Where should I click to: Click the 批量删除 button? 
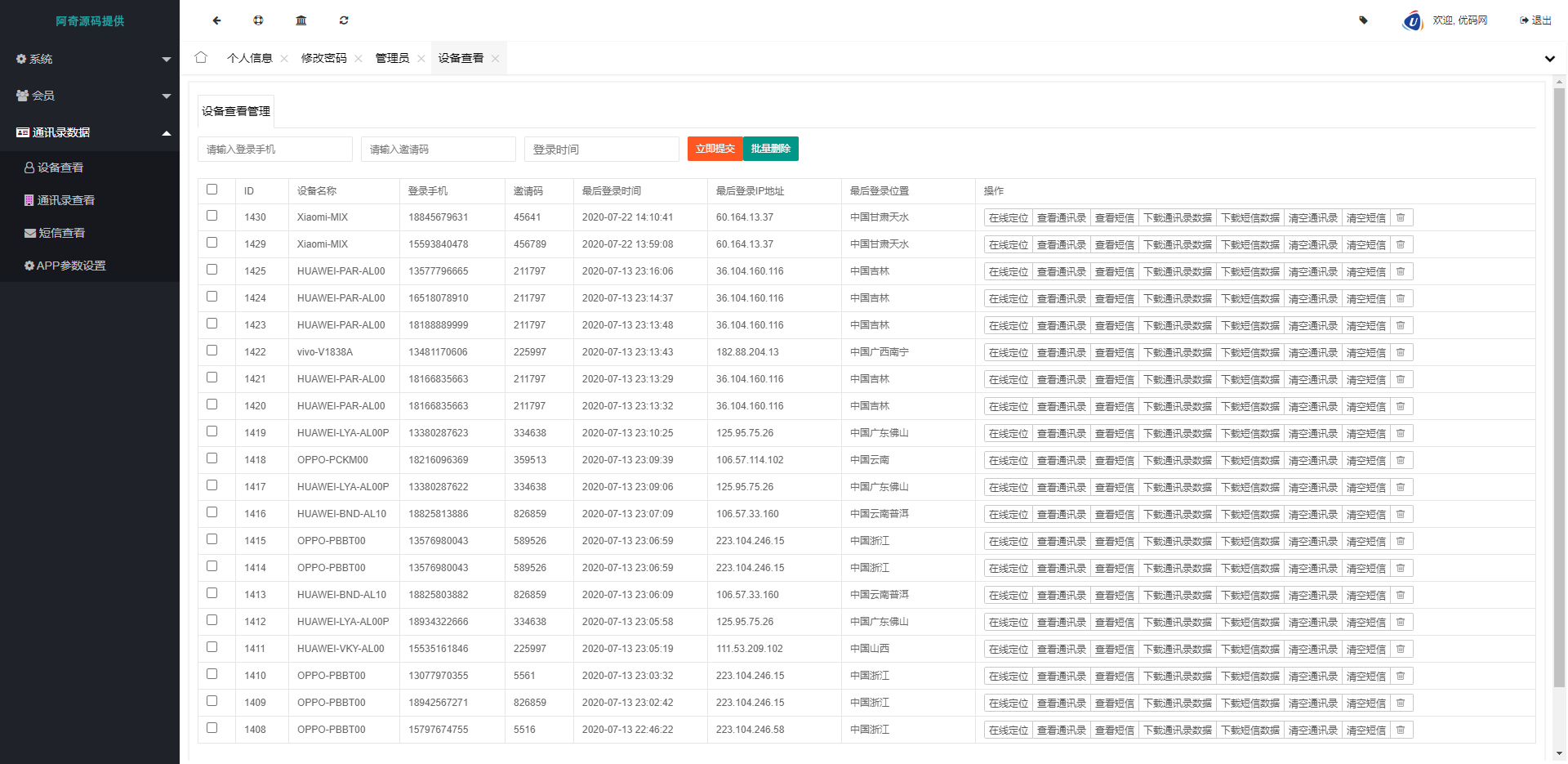(x=771, y=149)
